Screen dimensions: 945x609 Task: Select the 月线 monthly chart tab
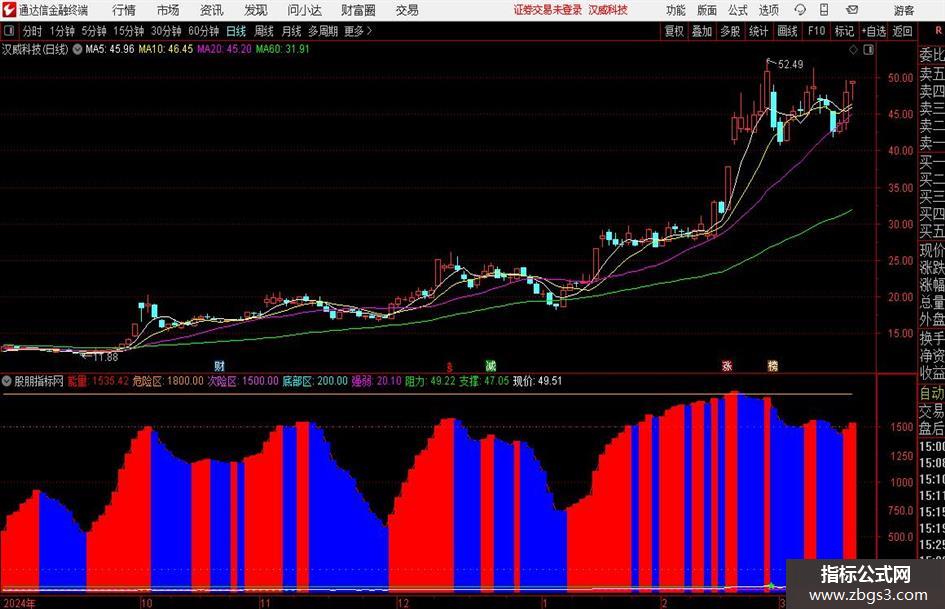click(x=291, y=31)
